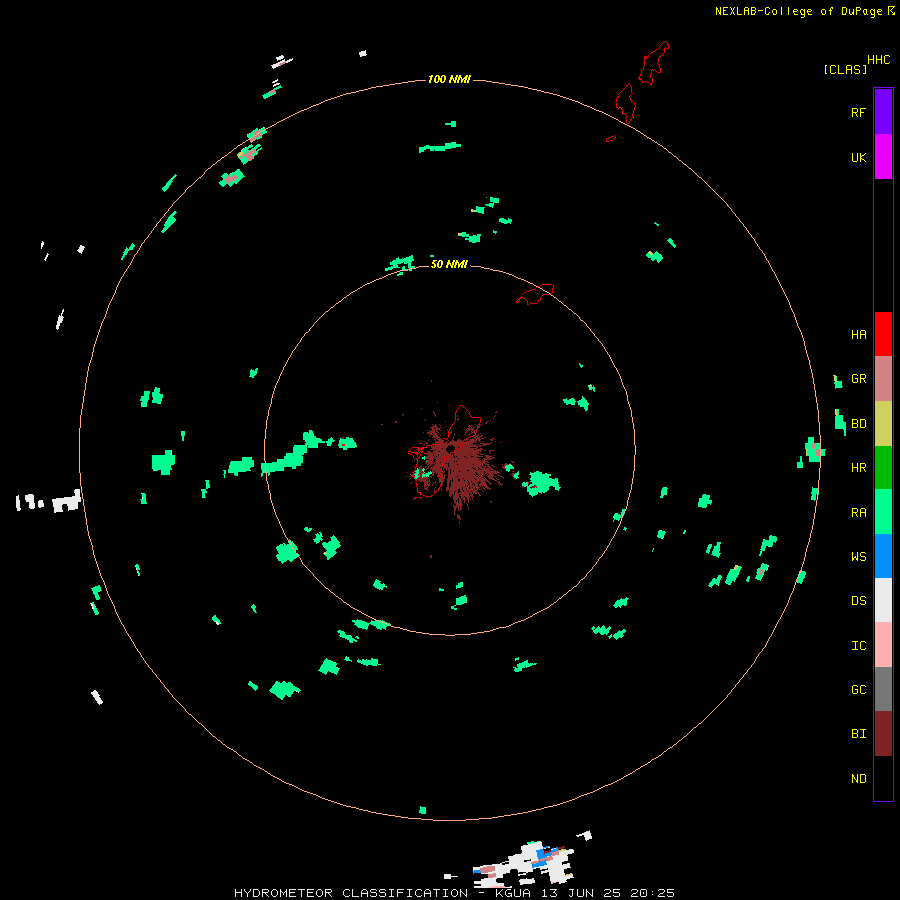The height and width of the screenshot is (900, 900).
Task: Click the [CLAS] legend header
Action: [x=845, y=69]
